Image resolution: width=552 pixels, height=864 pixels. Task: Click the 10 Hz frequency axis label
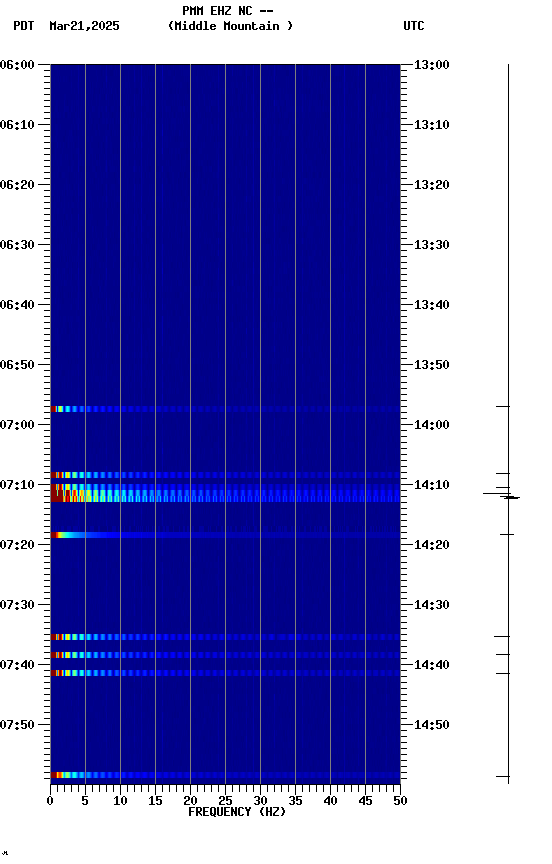(x=120, y=801)
